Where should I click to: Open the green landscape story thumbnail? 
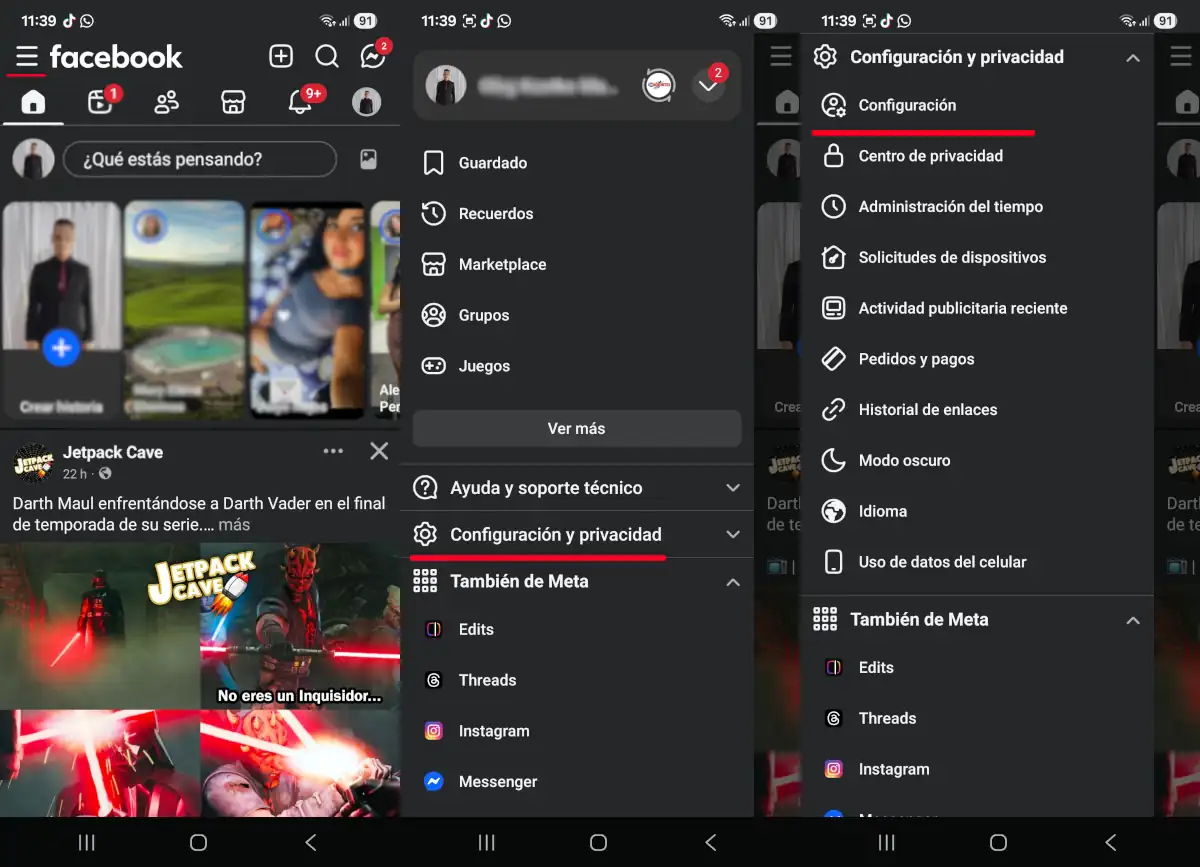(x=185, y=309)
